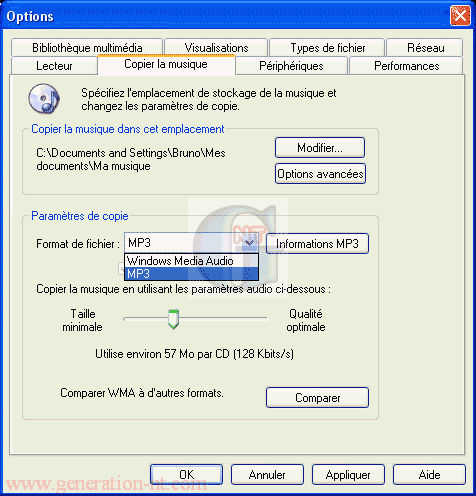476x496 pixels.
Task: Open Options avancées
Action: 320,174
